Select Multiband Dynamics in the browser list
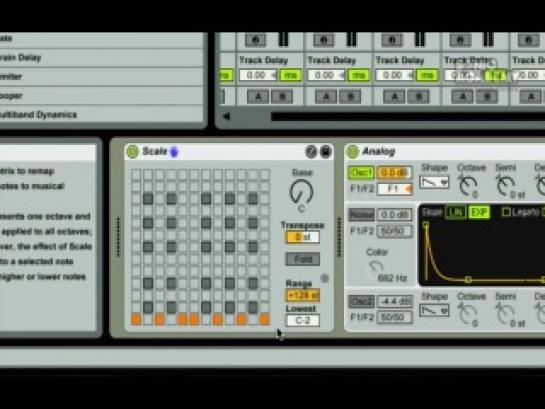Screen dimensions: 545x409 (101, 115)
